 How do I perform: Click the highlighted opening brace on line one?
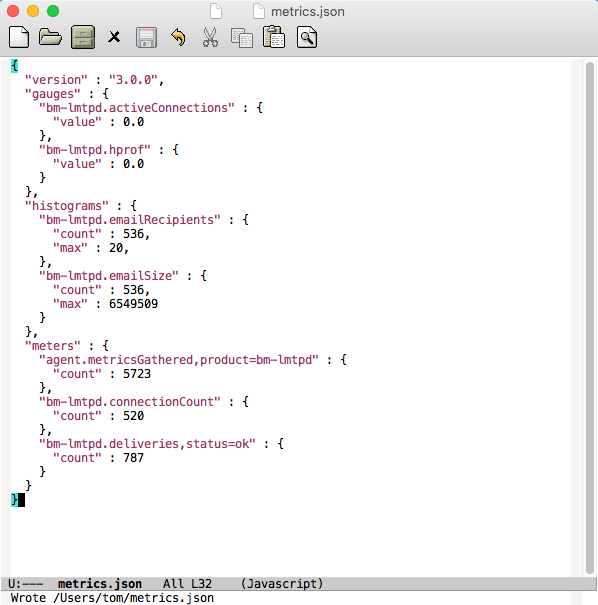[14, 66]
